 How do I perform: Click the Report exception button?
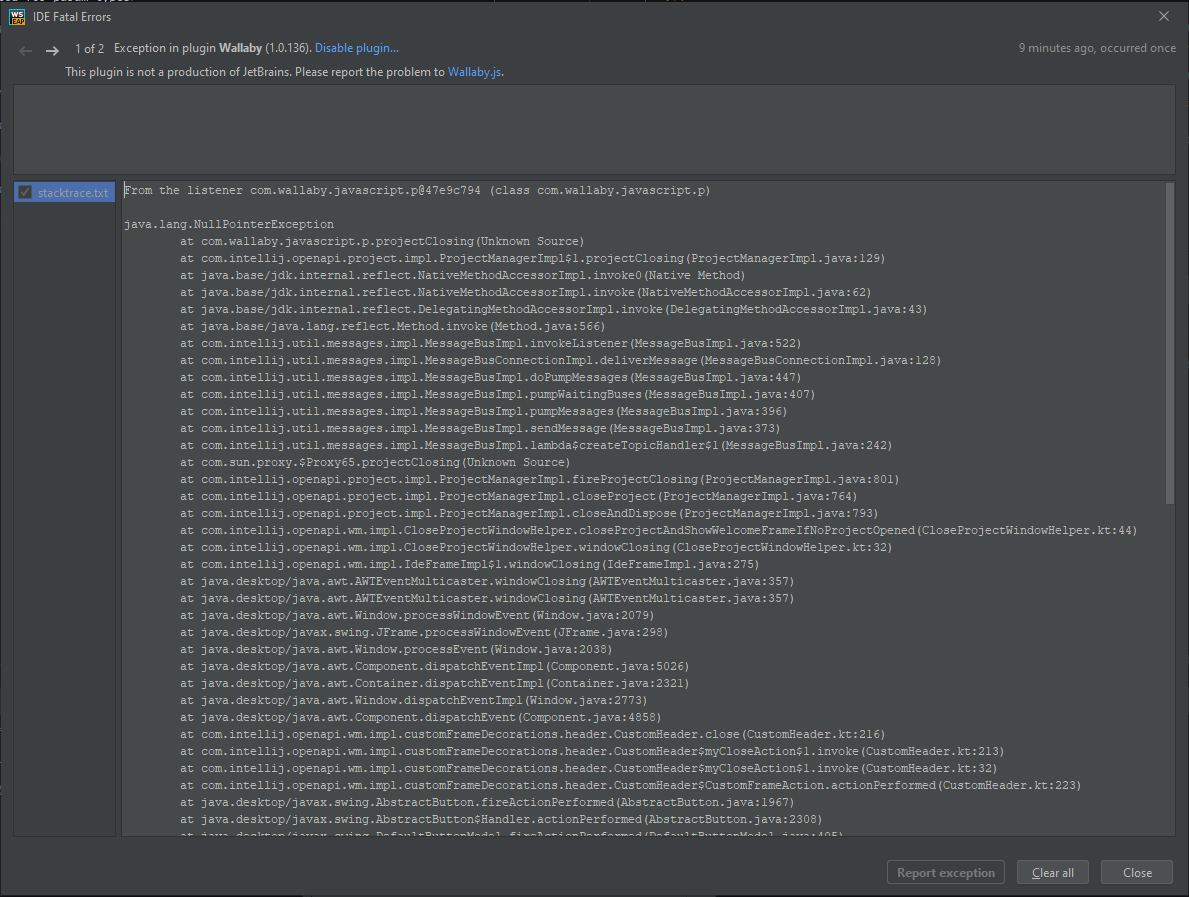tap(946, 873)
